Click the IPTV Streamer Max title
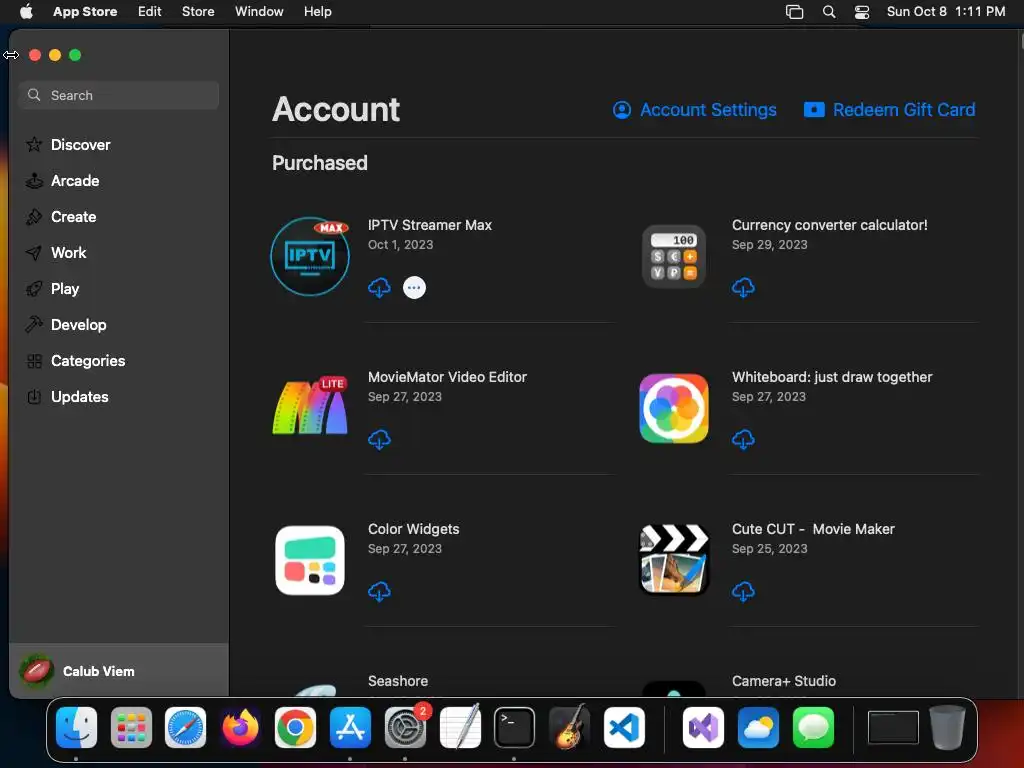1024x768 pixels. click(430, 225)
